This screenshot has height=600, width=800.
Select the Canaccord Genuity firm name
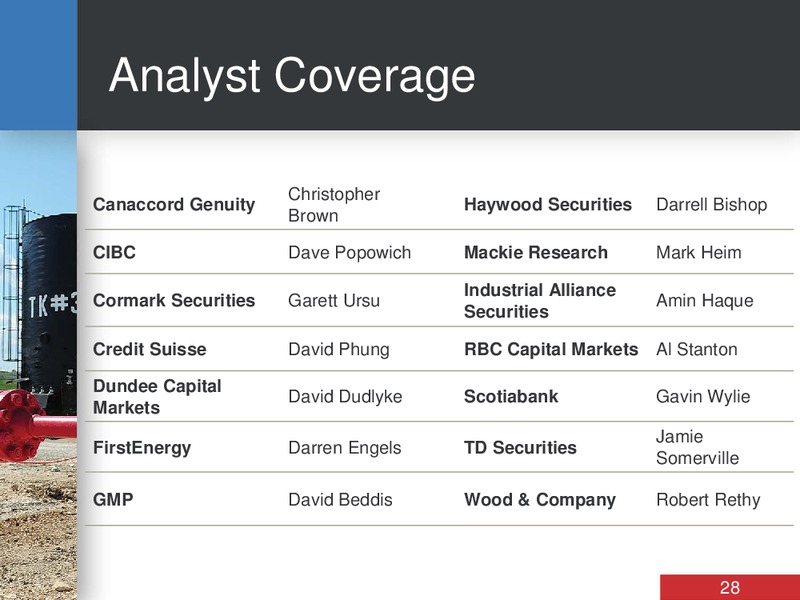pyautogui.click(x=174, y=205)
